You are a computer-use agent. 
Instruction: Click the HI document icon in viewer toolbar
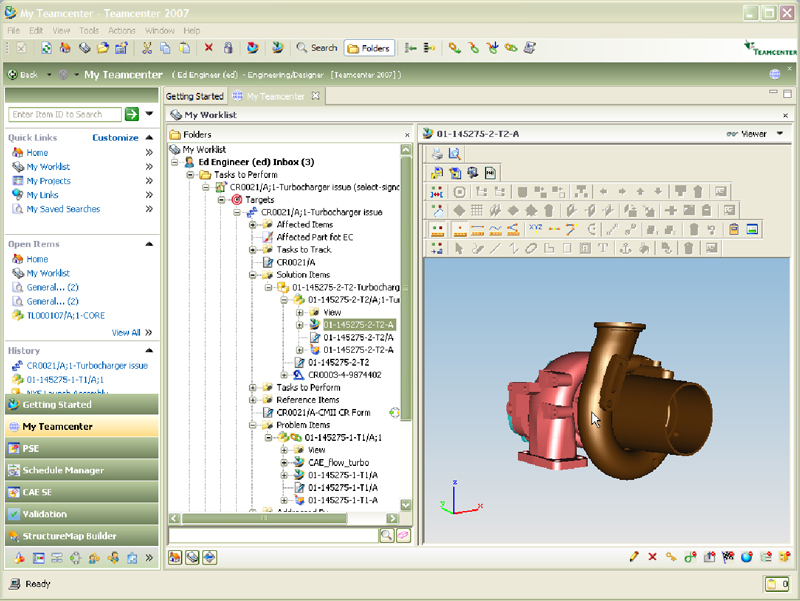point(490,173)
